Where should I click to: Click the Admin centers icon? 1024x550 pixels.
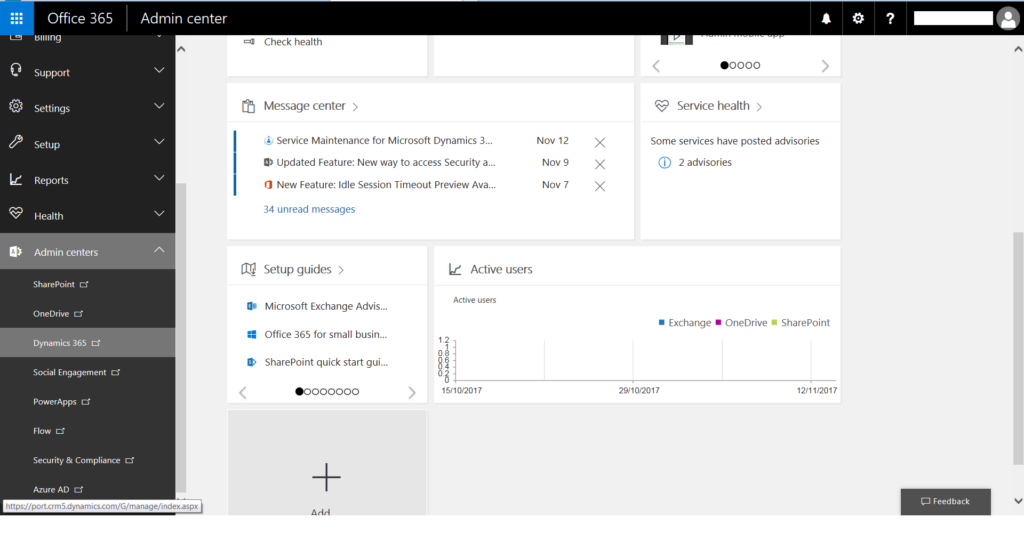click(x=16, y=251)
